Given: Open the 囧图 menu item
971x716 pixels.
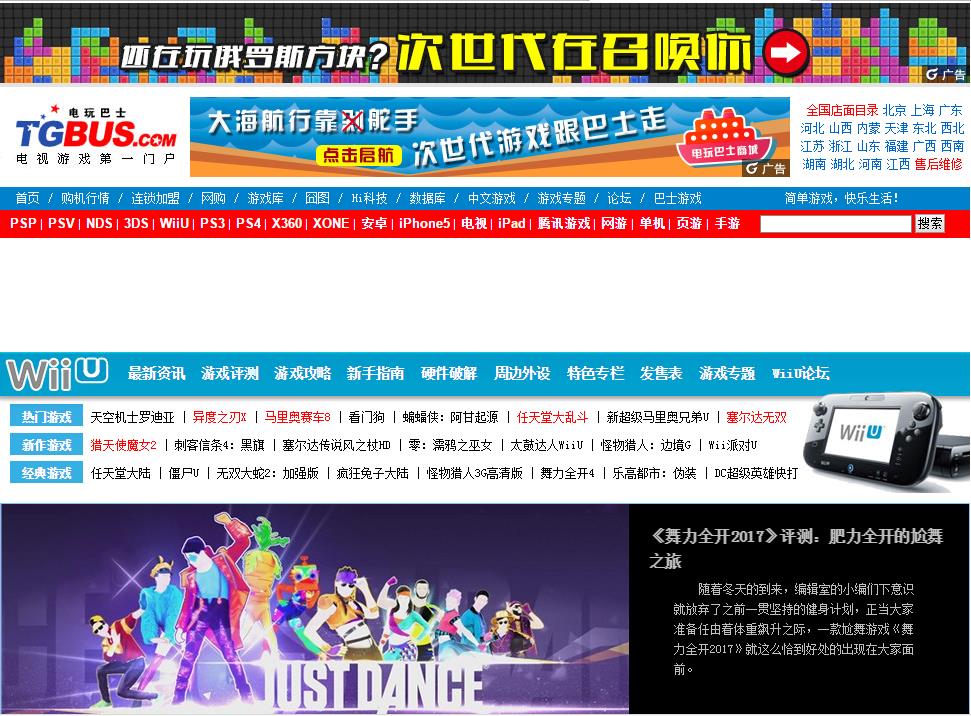Looking at the screenshot, I should (x=317, y=198).
